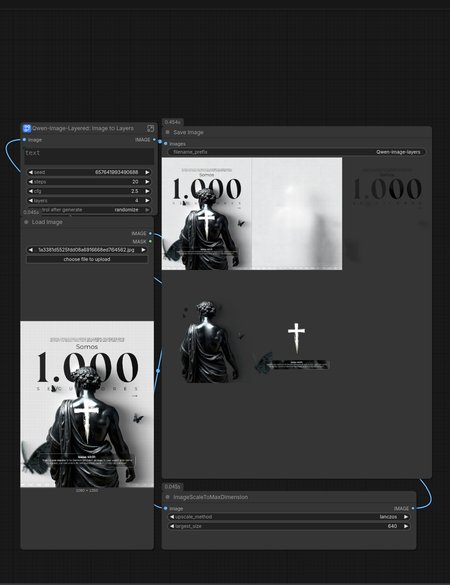Click the IMAGE output port on Qwen-Image-Layered node
The width and height of the screenshot is (450, 585).
coord(154,140)
